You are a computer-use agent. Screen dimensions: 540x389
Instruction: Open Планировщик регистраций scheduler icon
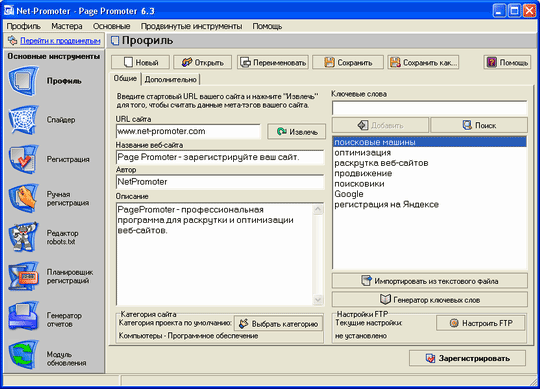(x=23, y=276)
